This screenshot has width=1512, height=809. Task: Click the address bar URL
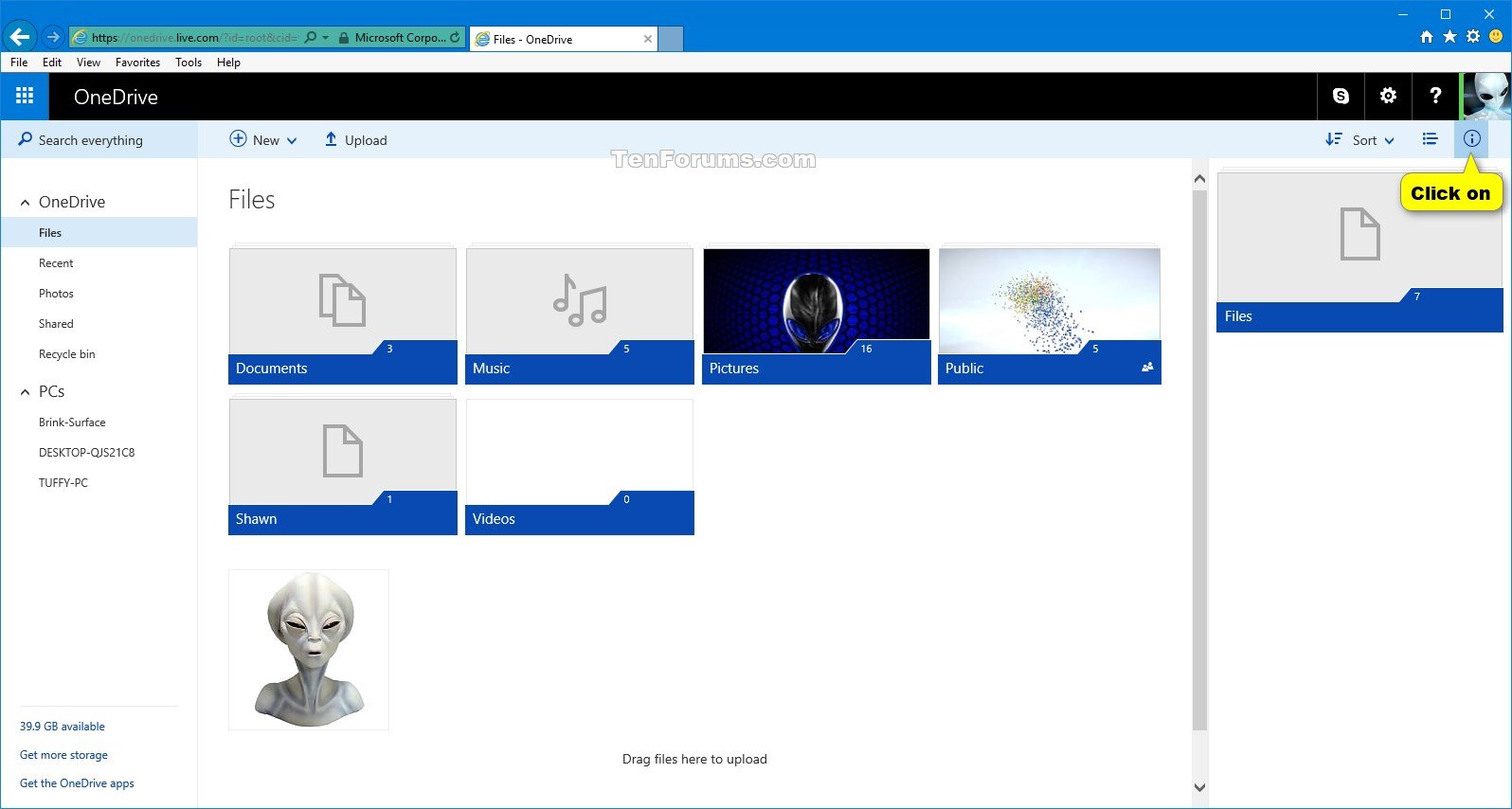click(x=194, y=38)
